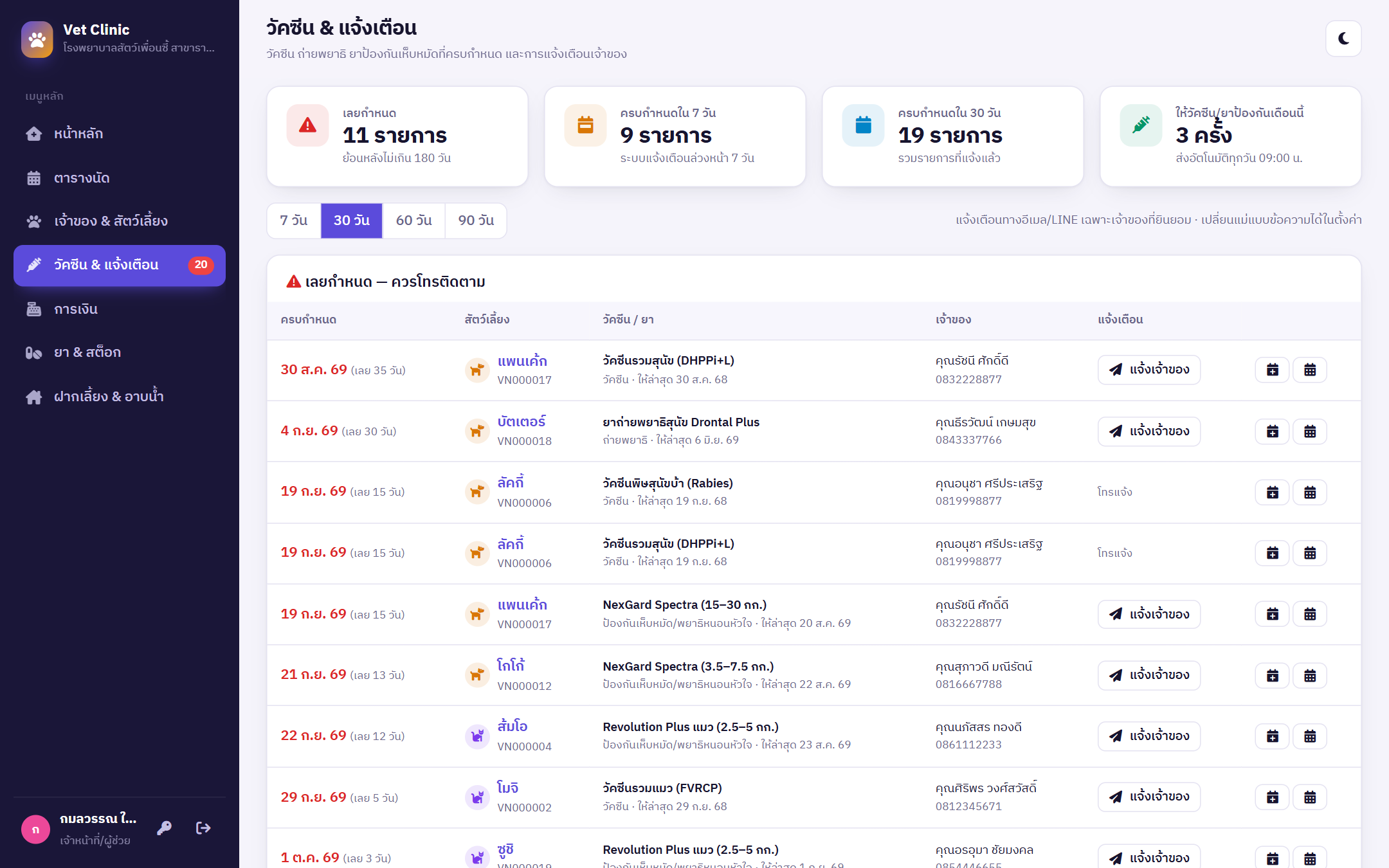Open หน้าหลัก in the sidebar

pos(120,134)
